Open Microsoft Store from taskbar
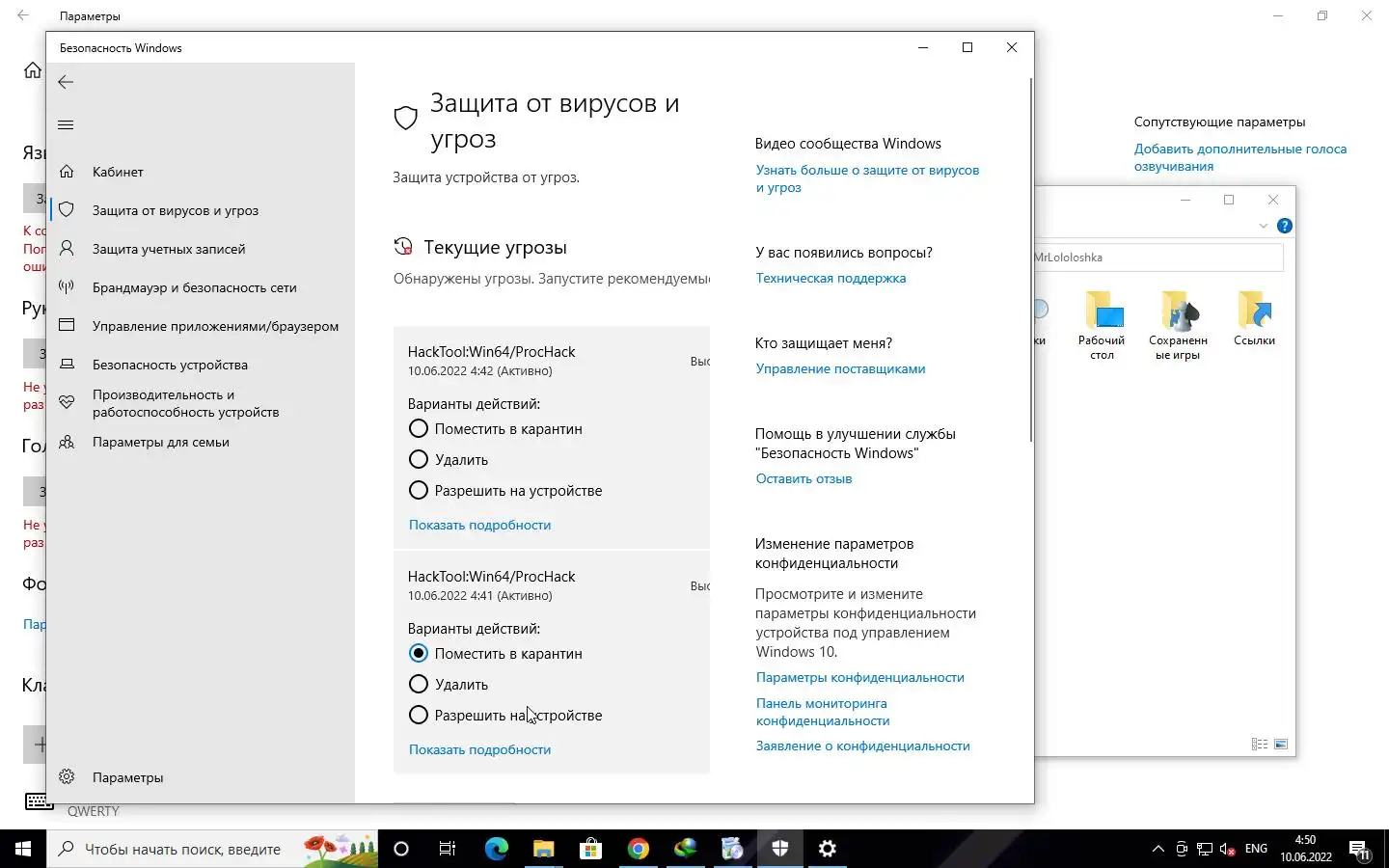Viewport: 1389px width, 868px height. point(590,849)
